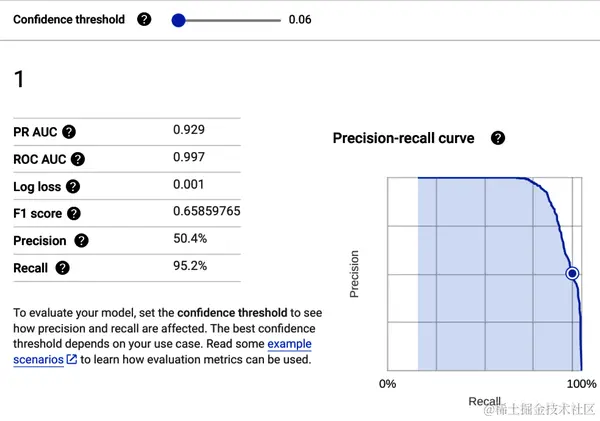Click the help icon beside Confidence threshold
The height and width of the screenshot is (421, 600).
(145, 19)
